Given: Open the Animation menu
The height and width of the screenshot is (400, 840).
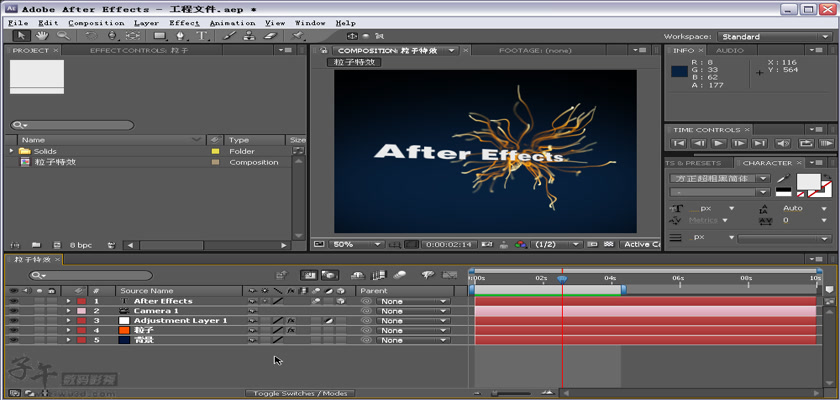Looking at the screenshot, I should click(x=232, y=23).
